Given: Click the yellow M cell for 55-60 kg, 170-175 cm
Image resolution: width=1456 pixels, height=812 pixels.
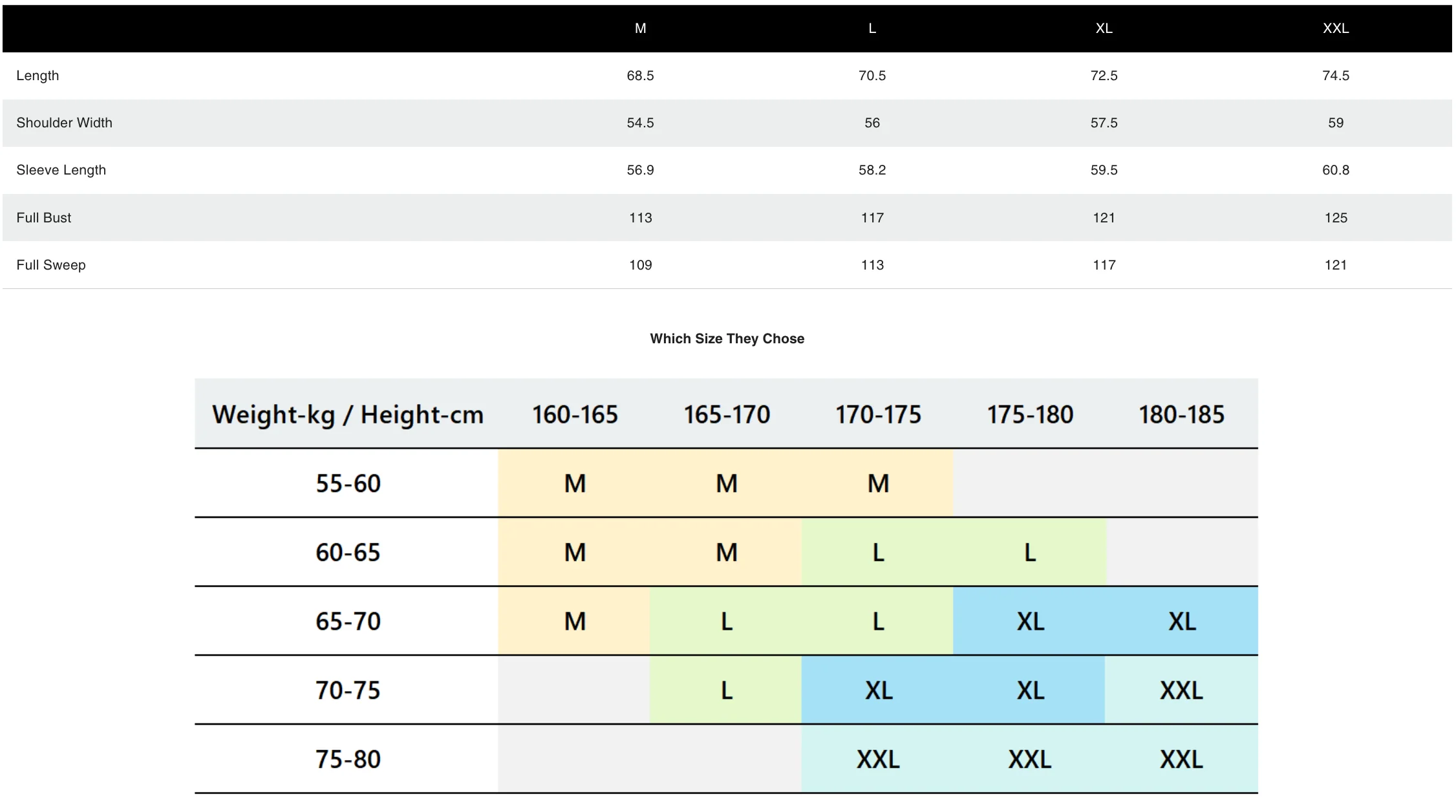Looking at the screenshot, I should (877, 484).
